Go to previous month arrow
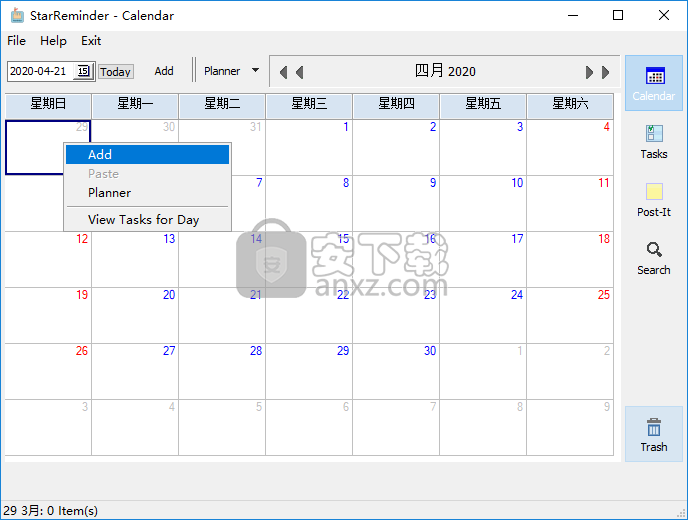Image resolution: width=688 pixels, height=520 pixels. (299, 72)
